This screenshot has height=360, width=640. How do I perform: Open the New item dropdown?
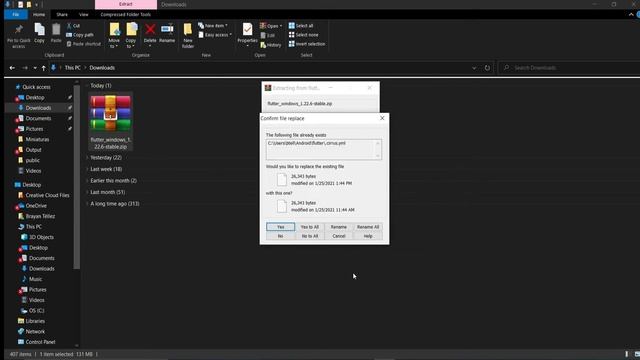point(213,26)
